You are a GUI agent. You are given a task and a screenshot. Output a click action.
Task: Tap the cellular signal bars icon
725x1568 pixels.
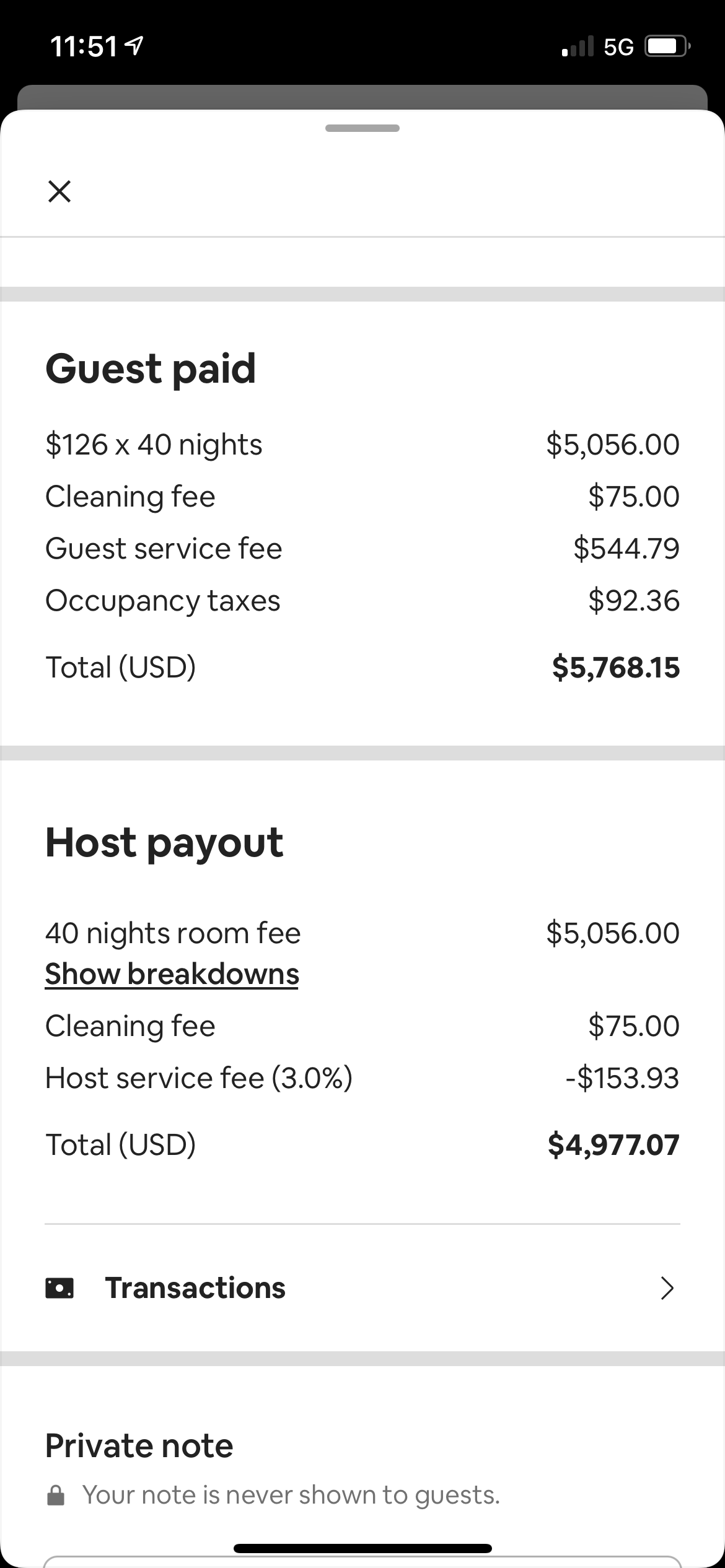[578, 46]
